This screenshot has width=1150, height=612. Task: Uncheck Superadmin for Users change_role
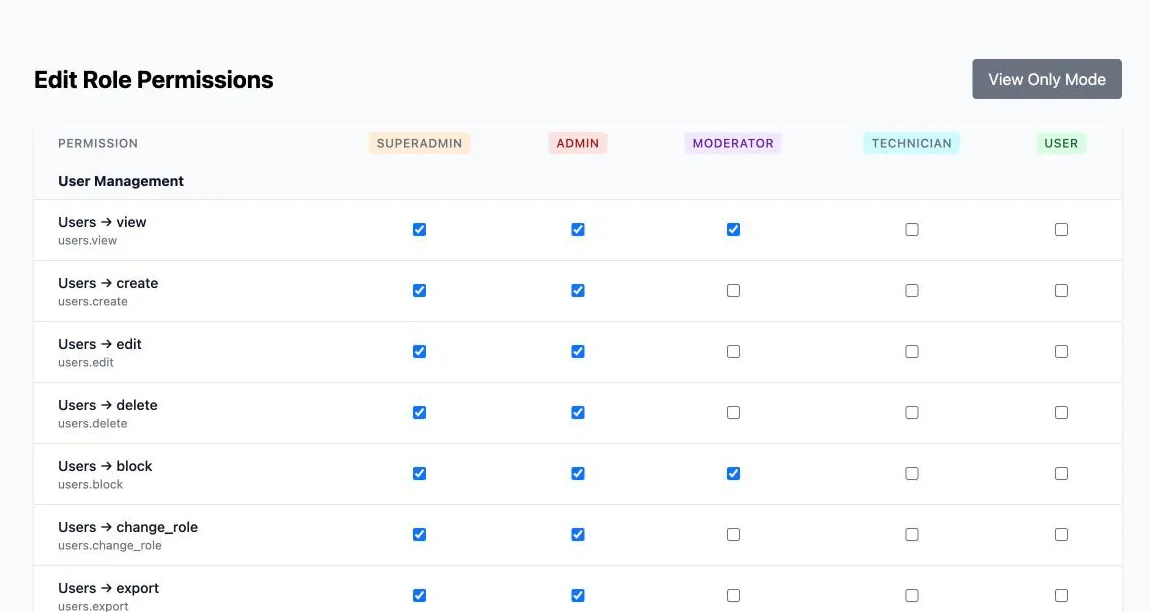(x=420, y=534)
